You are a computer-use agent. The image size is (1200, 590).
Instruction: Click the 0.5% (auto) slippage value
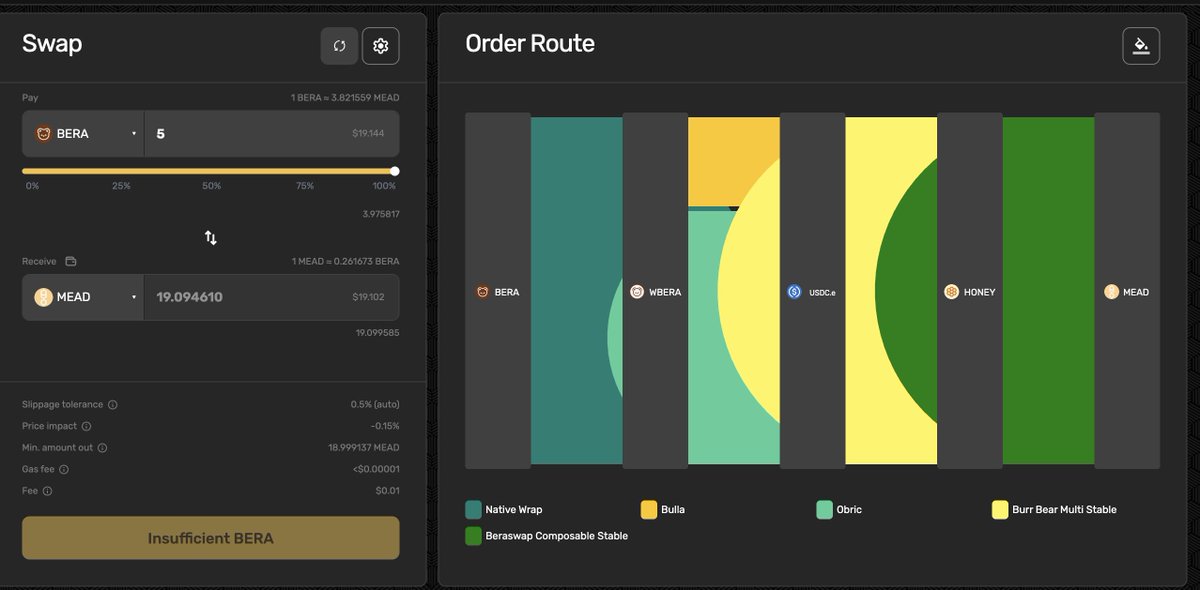pyautogui.click(x=375, y=405)
